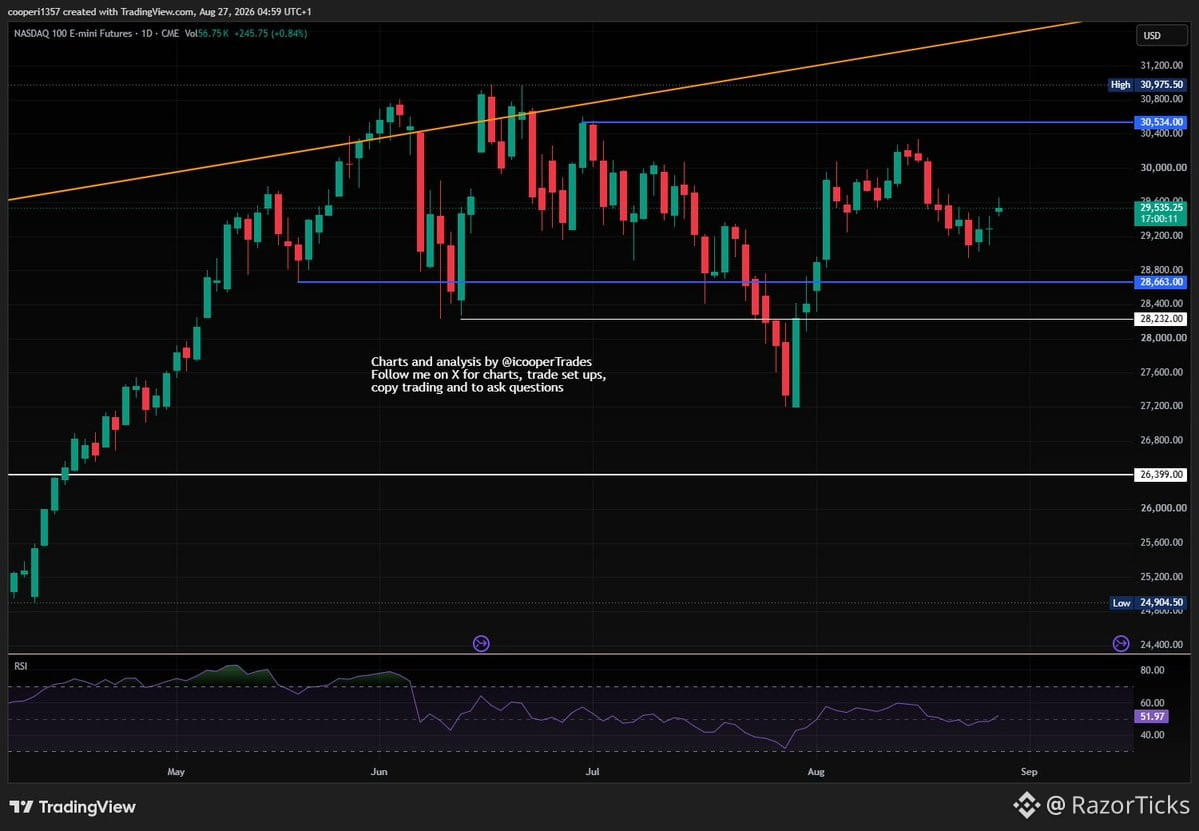Click the 31,200.00 price axis value

[x=1162, y=66]
